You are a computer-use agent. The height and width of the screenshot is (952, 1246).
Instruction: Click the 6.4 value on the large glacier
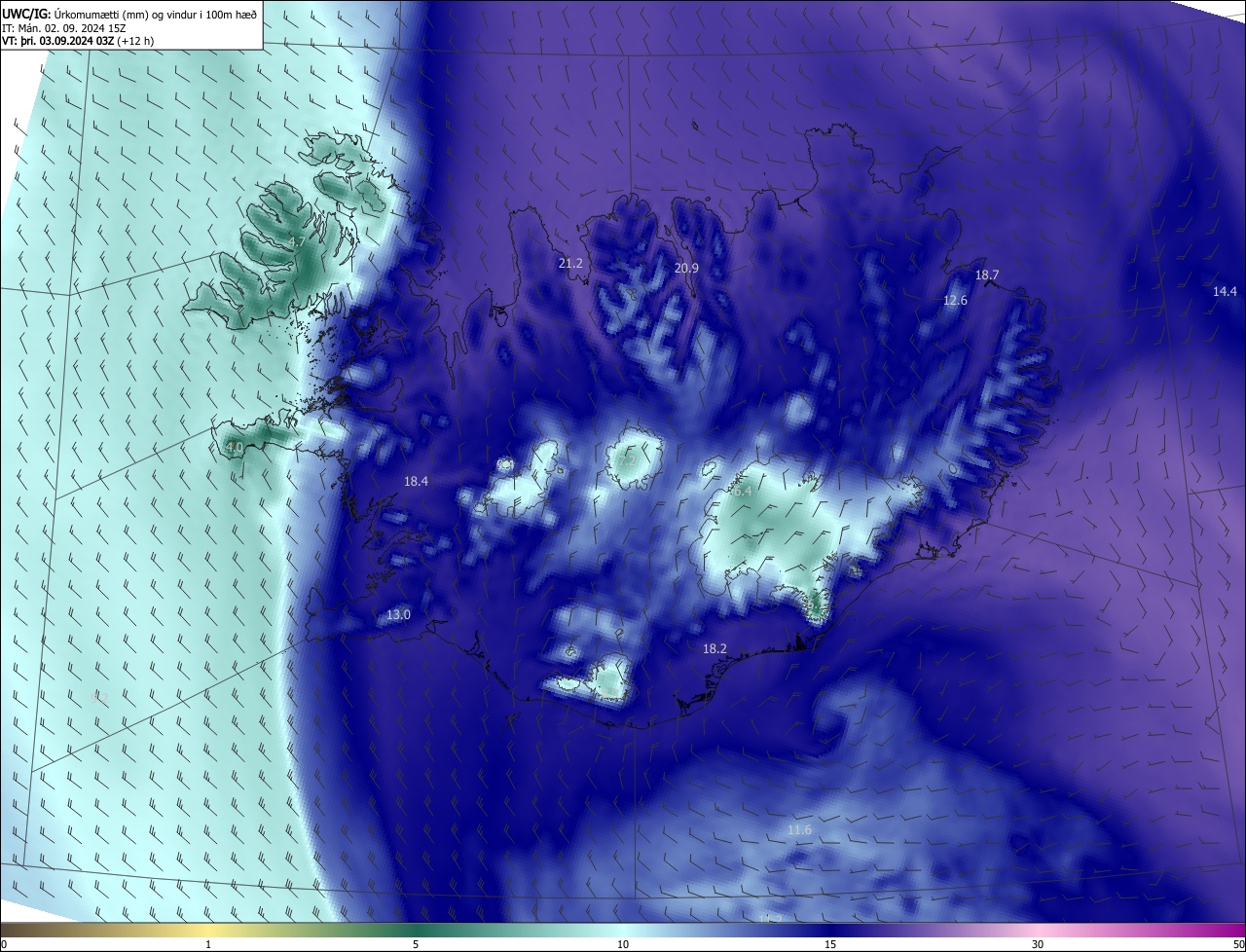pos(743,493)
